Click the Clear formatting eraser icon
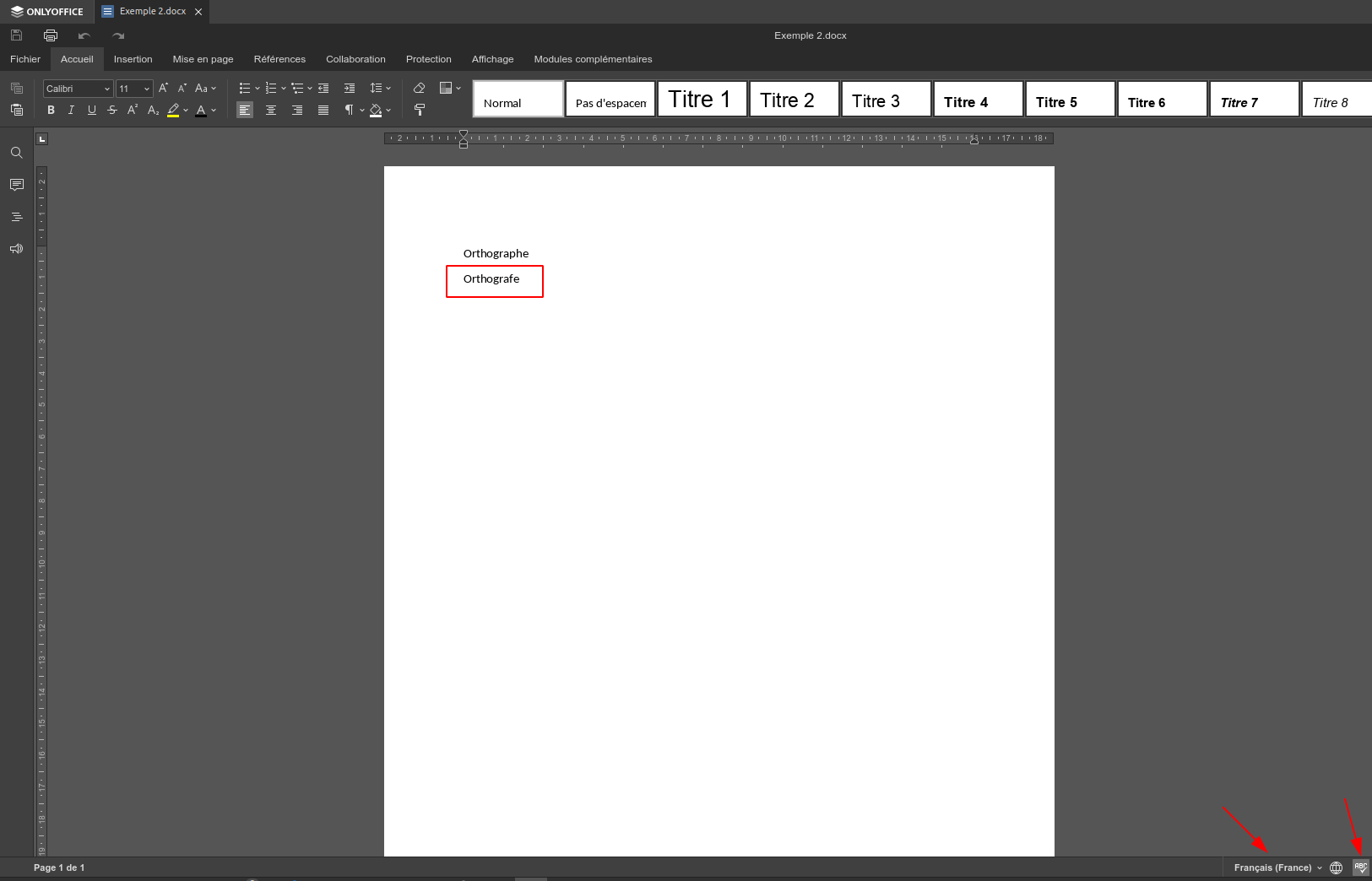Image resolution: width=1372 pixels, height=881 pixels. pos(420,88)
